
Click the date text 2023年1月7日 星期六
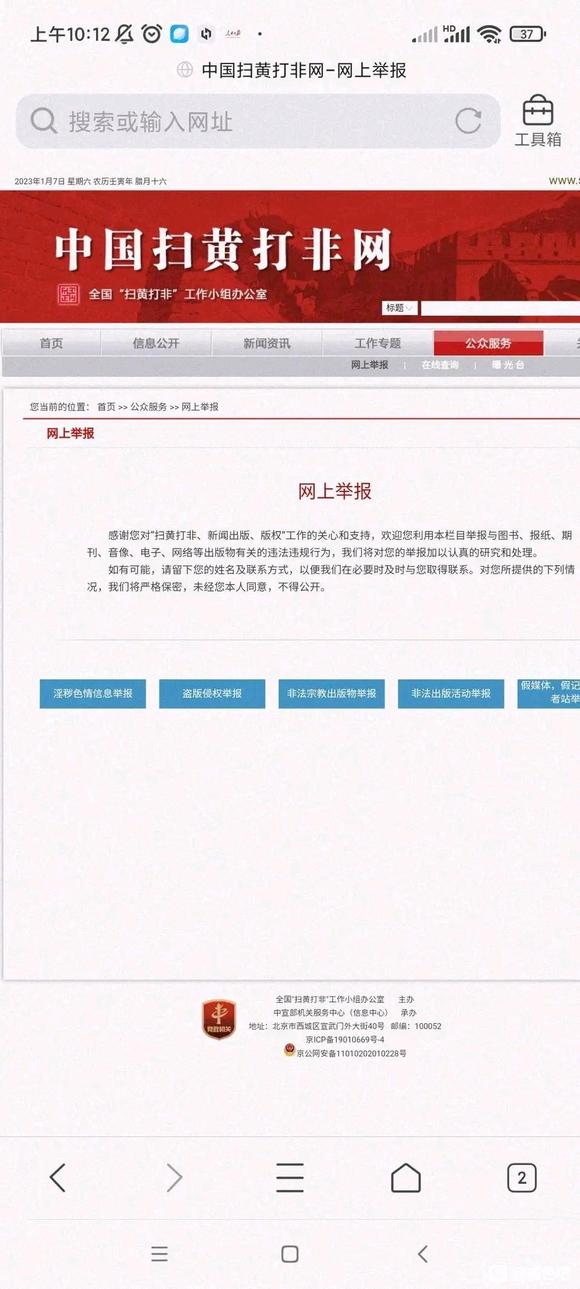coord(52,181)
